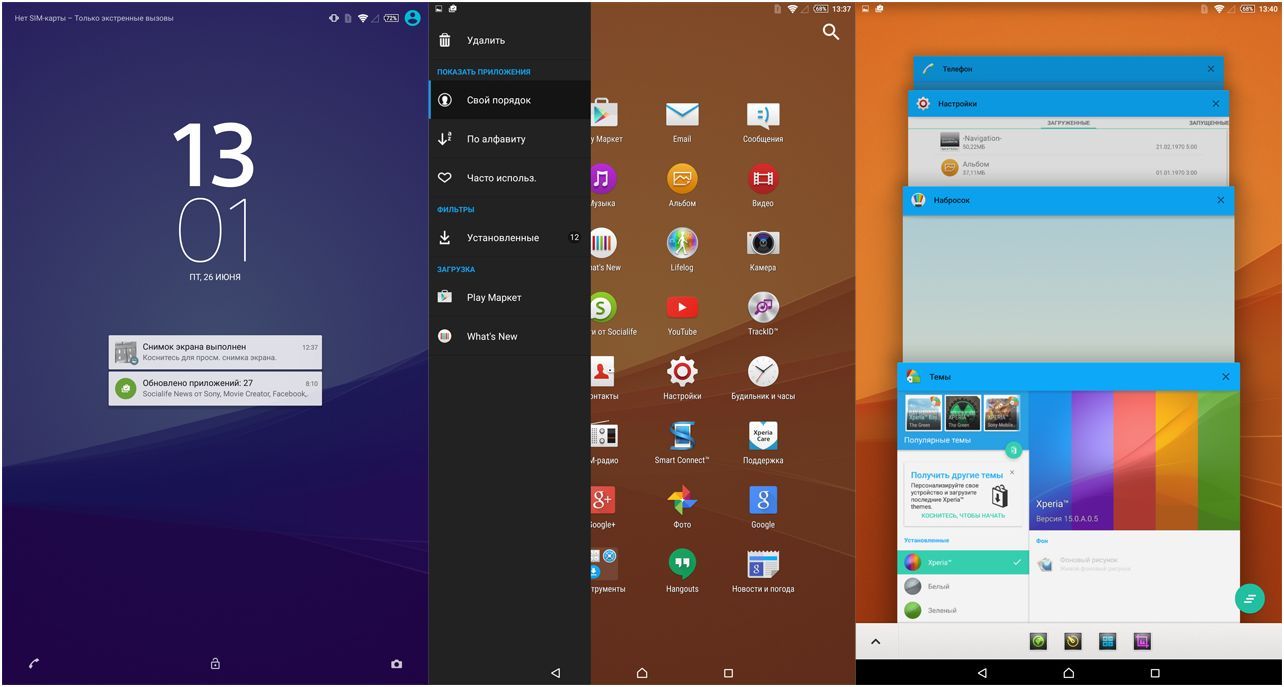Viewport: 1284px width, 687px height.
Task: Tap the phone shortcut on the lock screen
Action: click(x=33, y=663)
